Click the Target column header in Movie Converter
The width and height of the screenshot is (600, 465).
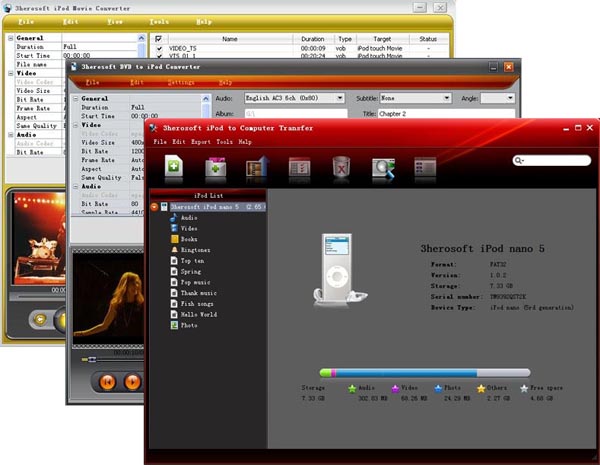[382, 39]
